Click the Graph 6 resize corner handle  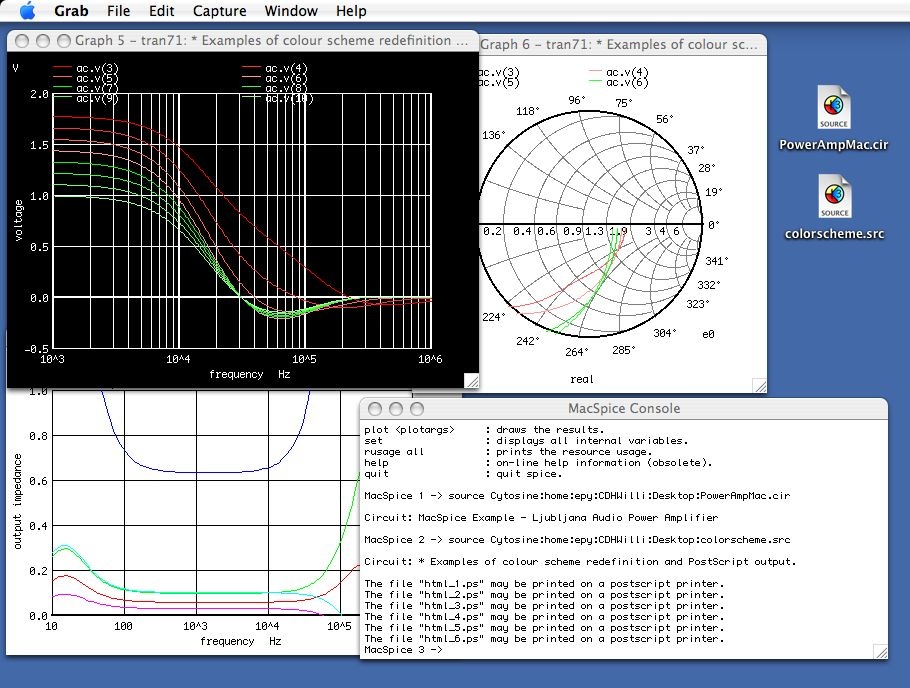point(759,383)
